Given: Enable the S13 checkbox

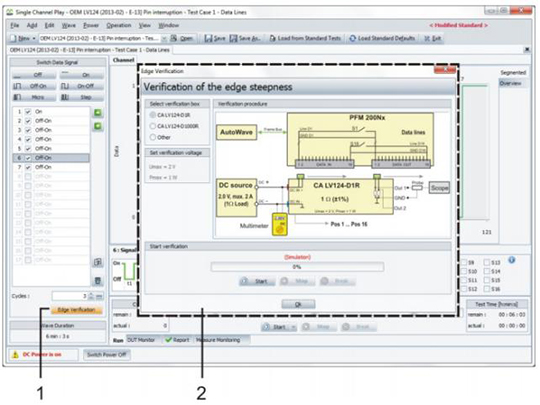Looking at the screenshot, I should [x=486, y=262].
